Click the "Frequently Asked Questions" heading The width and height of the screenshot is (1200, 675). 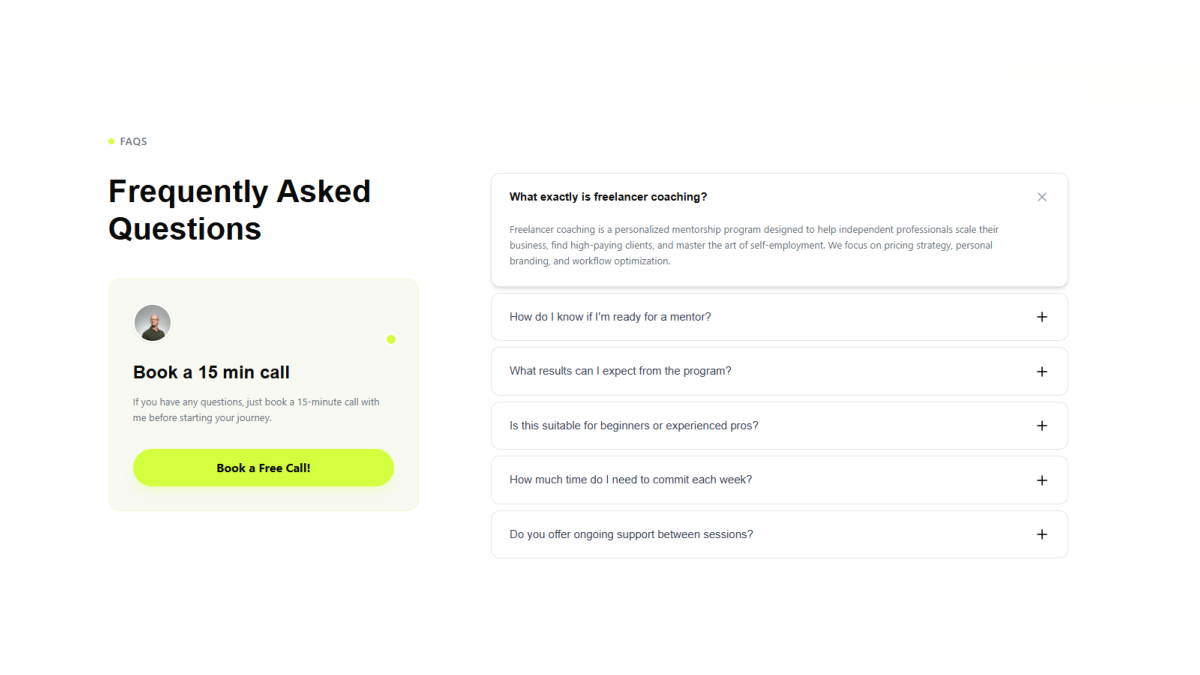(x=239, y=209)
